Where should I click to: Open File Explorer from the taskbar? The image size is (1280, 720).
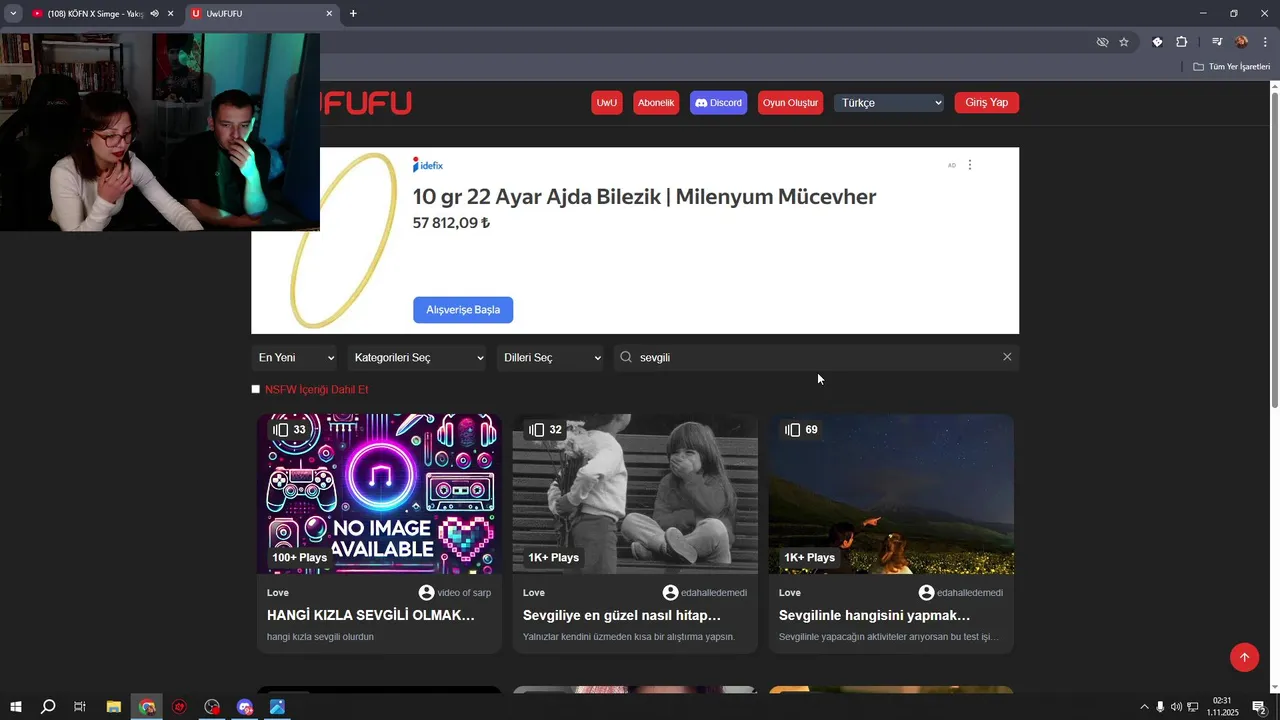114,707
